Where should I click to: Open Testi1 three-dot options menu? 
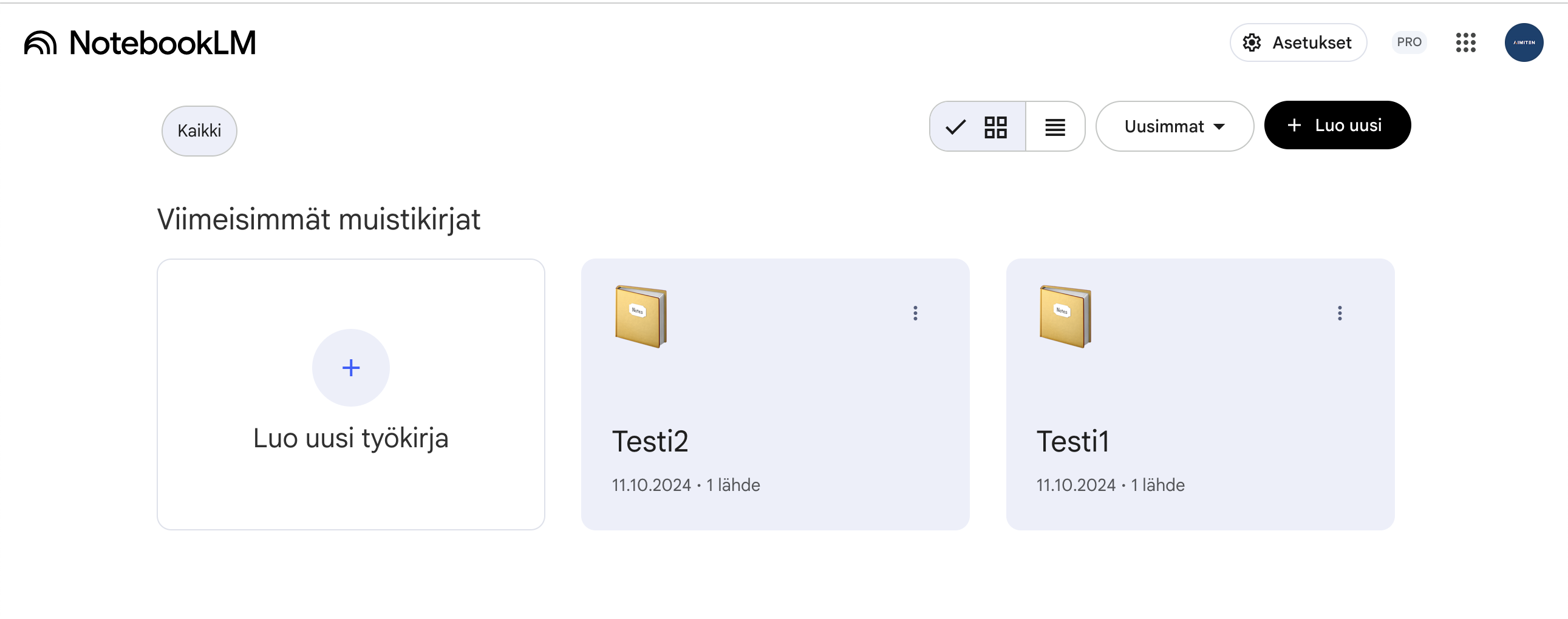click(1339, 313)
